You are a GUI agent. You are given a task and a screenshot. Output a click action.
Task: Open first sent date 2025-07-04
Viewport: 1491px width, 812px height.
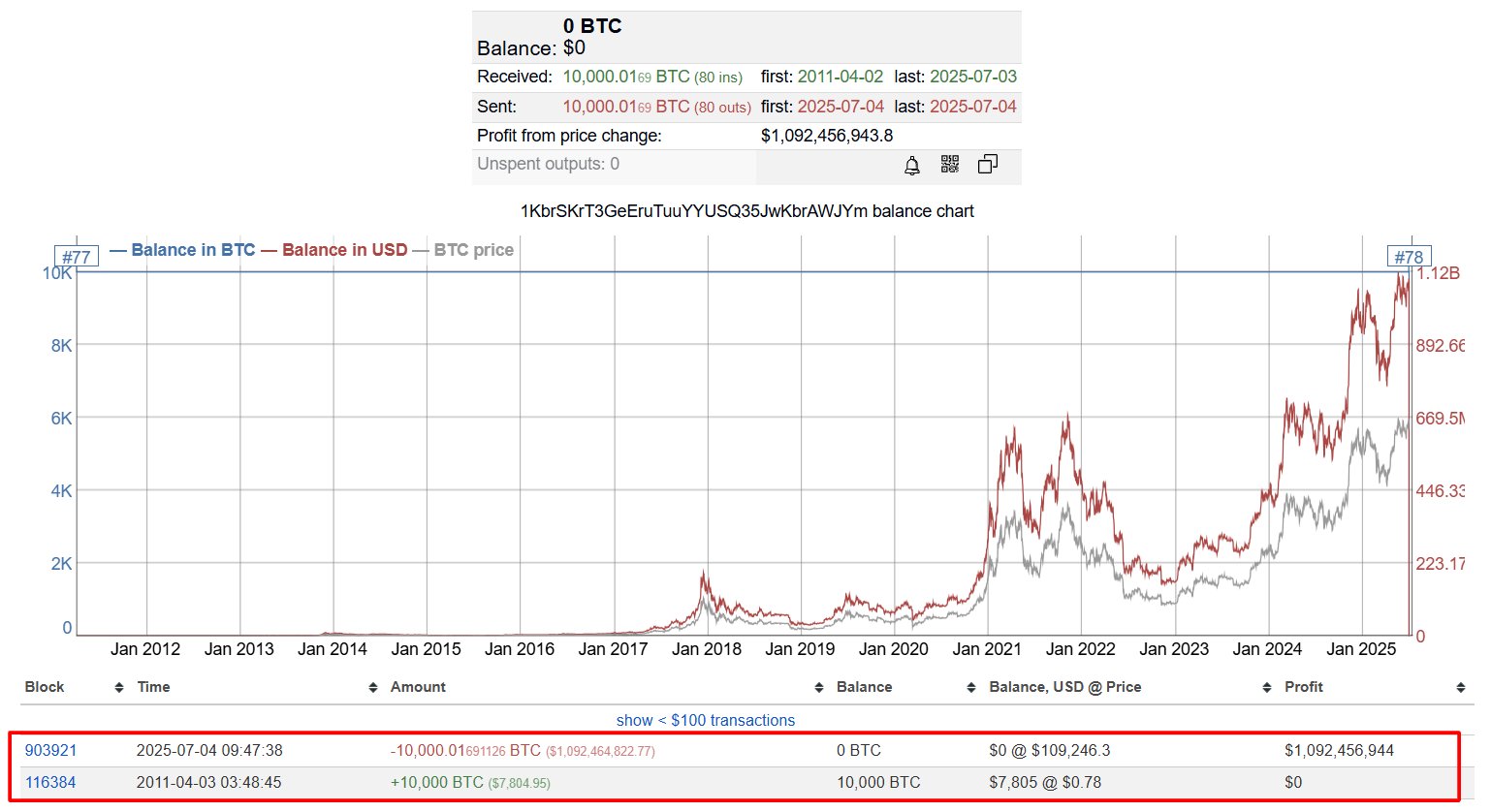841,107
